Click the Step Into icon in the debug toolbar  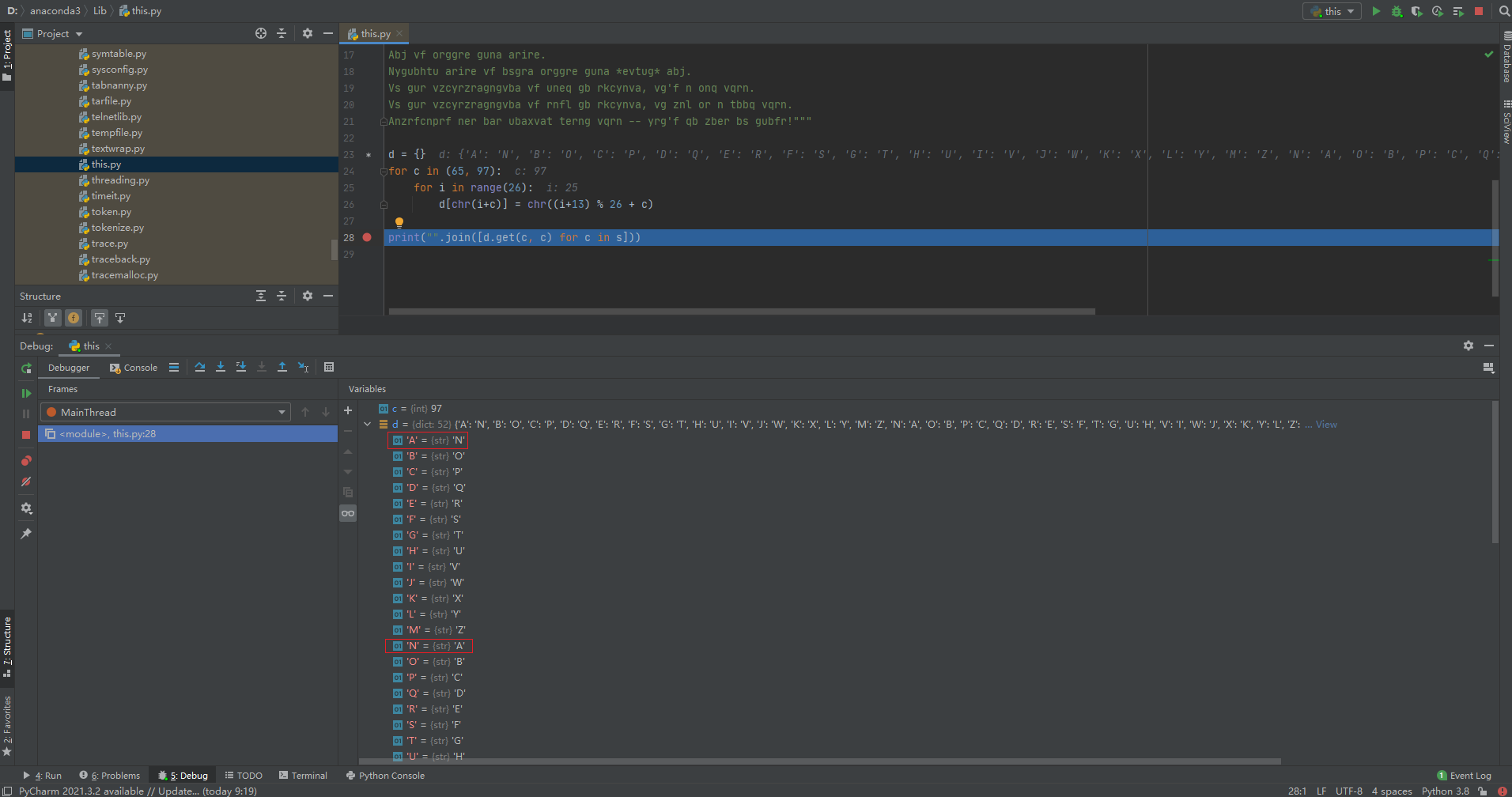point(221,367)
